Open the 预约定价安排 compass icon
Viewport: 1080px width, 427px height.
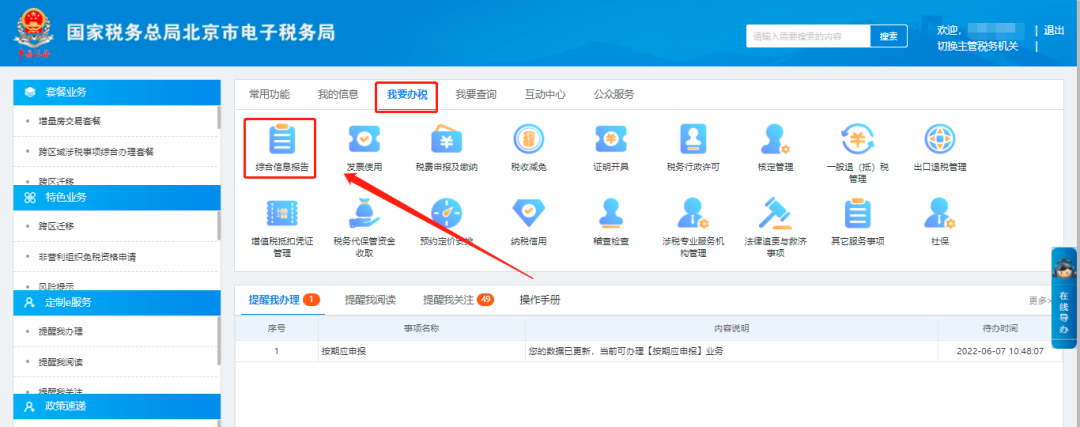[446, 214]
